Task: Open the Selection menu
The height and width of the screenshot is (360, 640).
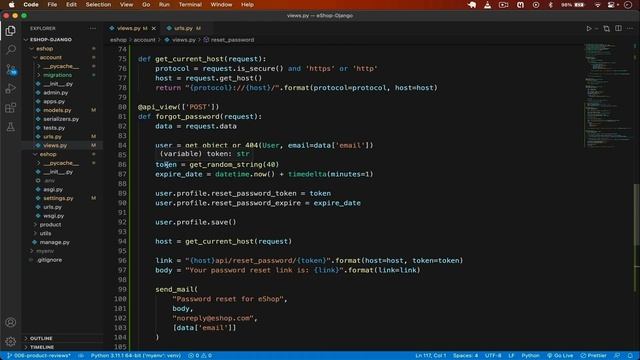Action: click(98, 5)
